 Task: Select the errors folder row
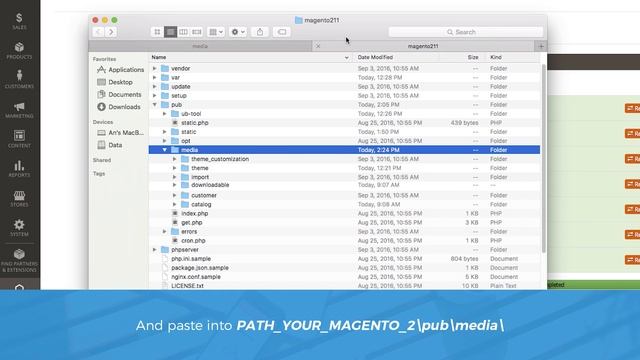point(344,231)
